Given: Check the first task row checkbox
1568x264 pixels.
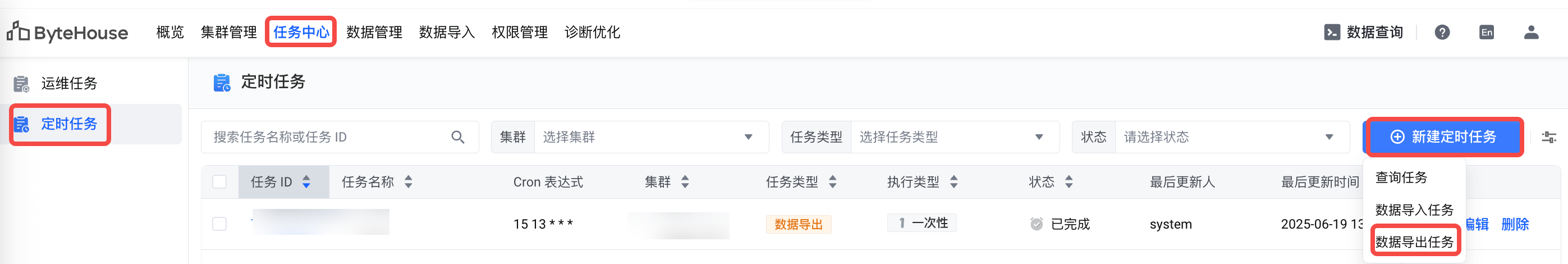Looking at the screenshot, I should 220,224.
